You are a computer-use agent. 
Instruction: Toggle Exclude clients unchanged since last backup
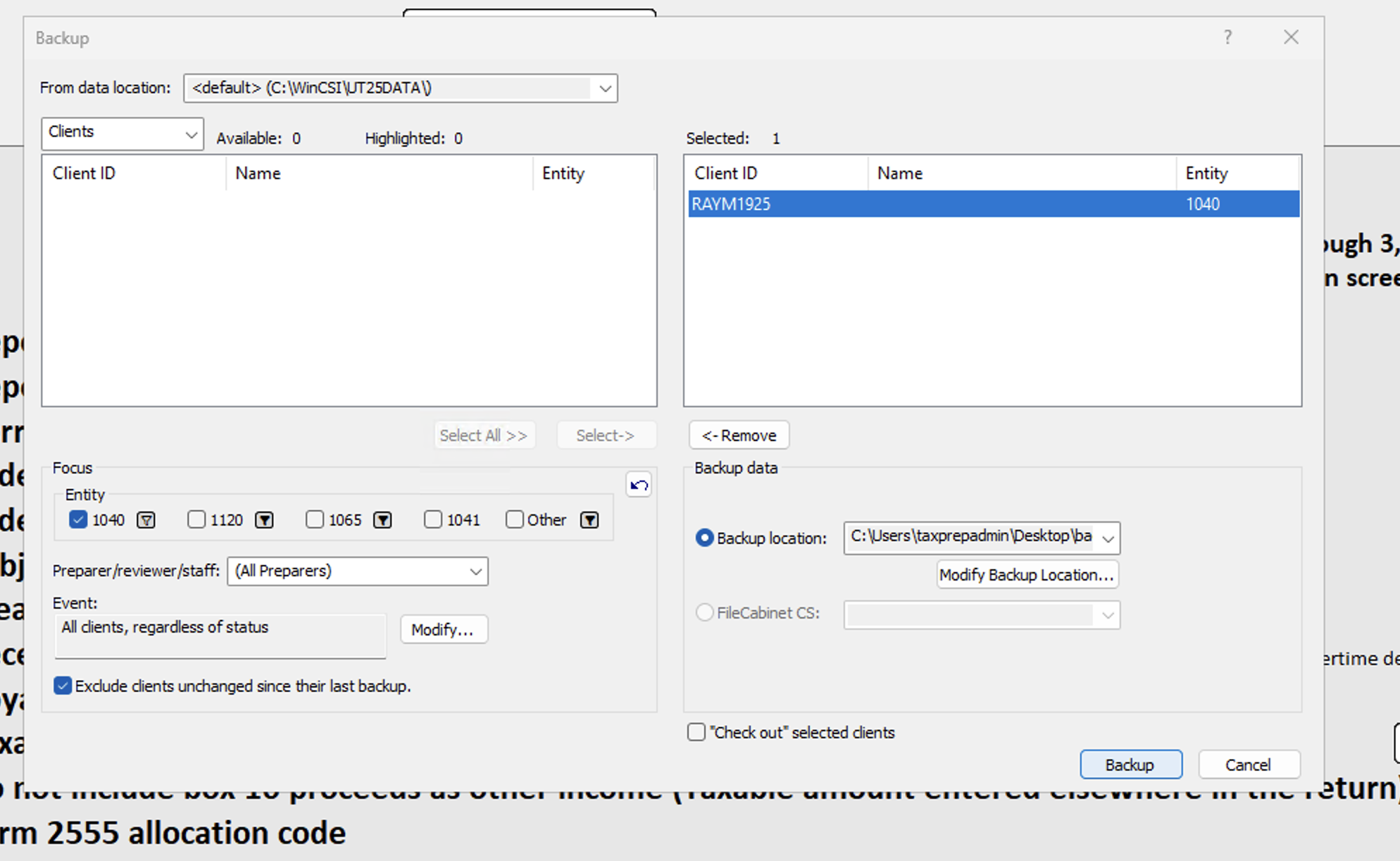pos(63,686)
